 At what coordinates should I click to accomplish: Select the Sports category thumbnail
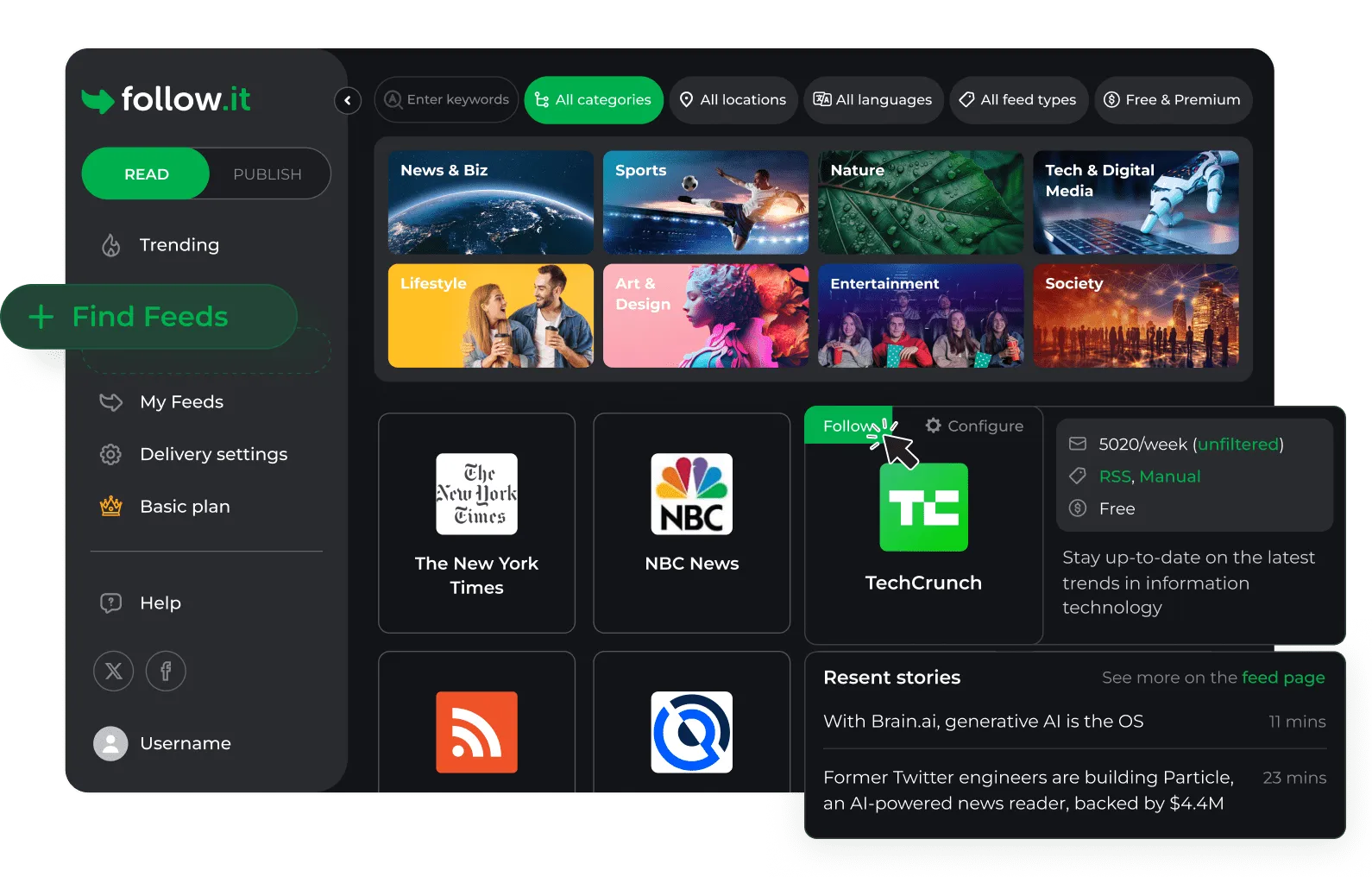coord(705,203)
